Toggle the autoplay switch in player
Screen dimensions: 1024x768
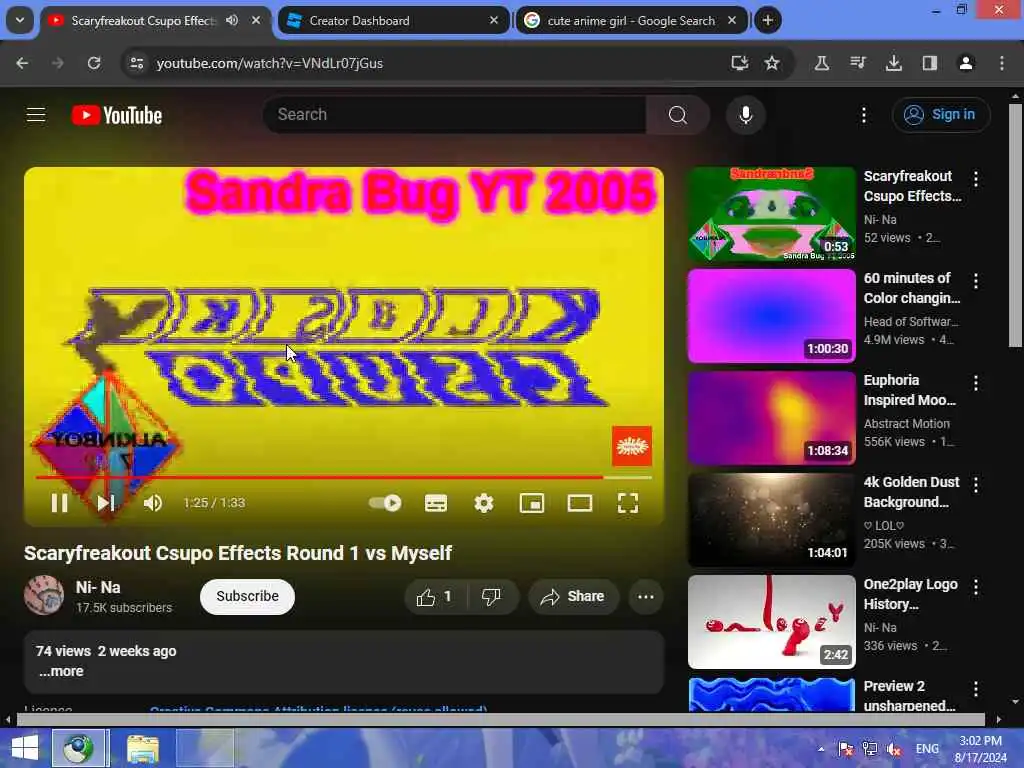click(x=385, y=503)
